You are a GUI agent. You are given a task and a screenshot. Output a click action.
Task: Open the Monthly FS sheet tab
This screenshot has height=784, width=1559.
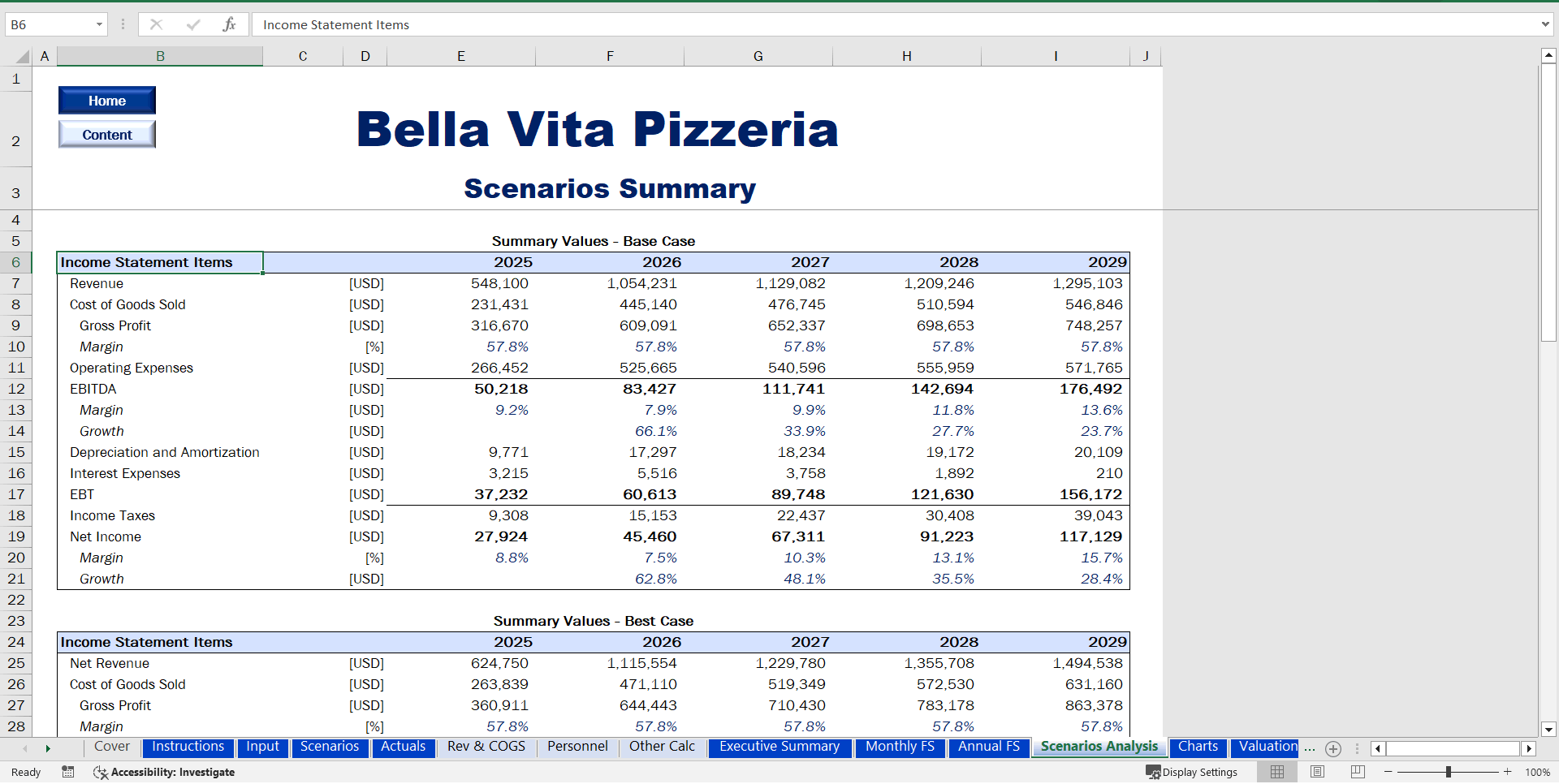(x=900, y=747)
